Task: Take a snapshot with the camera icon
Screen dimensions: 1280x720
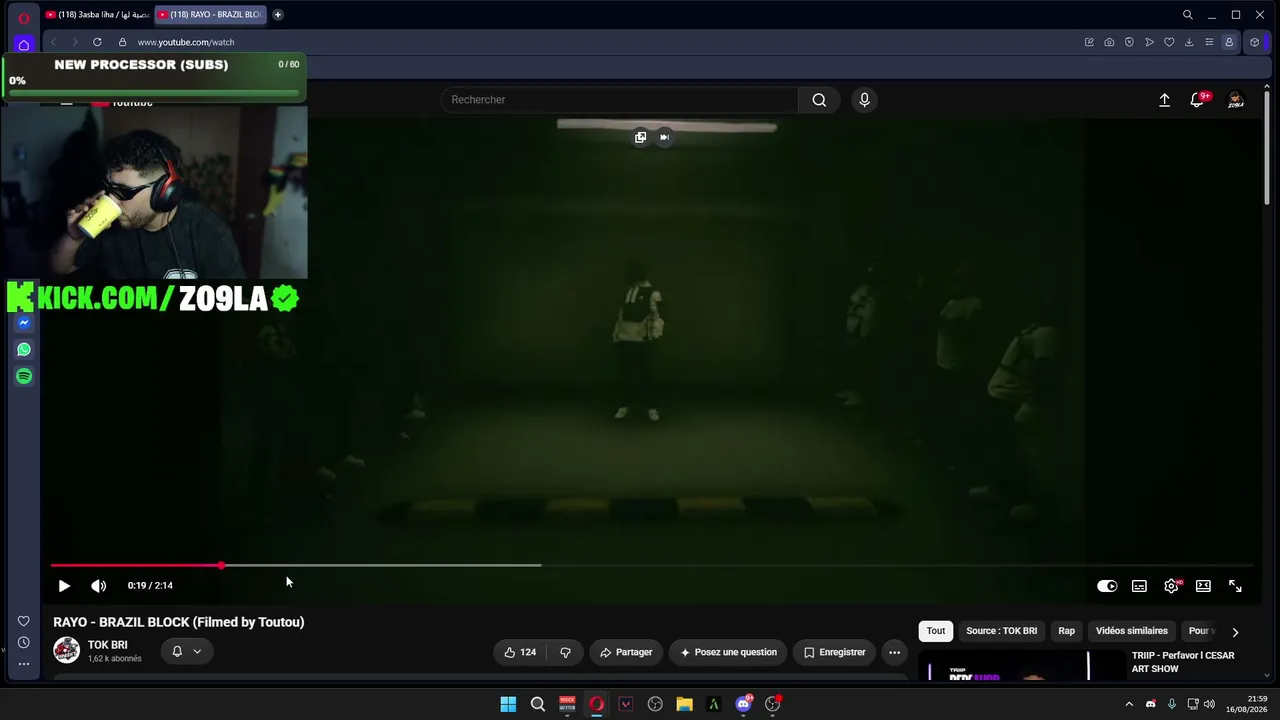Action: pyautogui.click(x=1109, y=42)
